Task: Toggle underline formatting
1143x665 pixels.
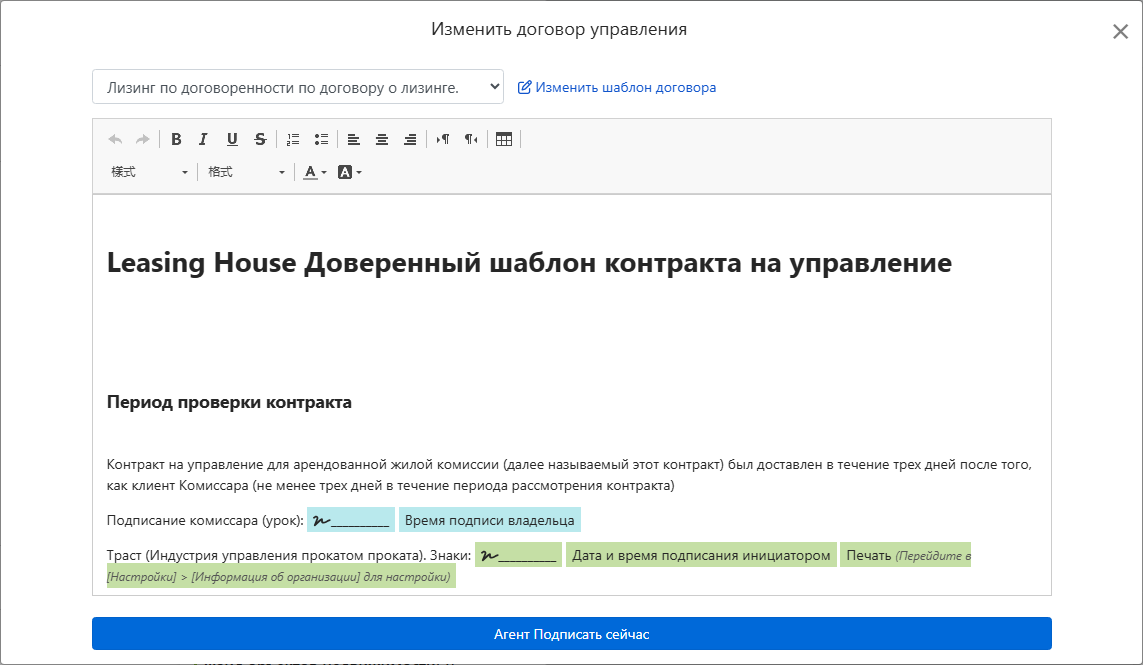Action: (x=232, y=139)
